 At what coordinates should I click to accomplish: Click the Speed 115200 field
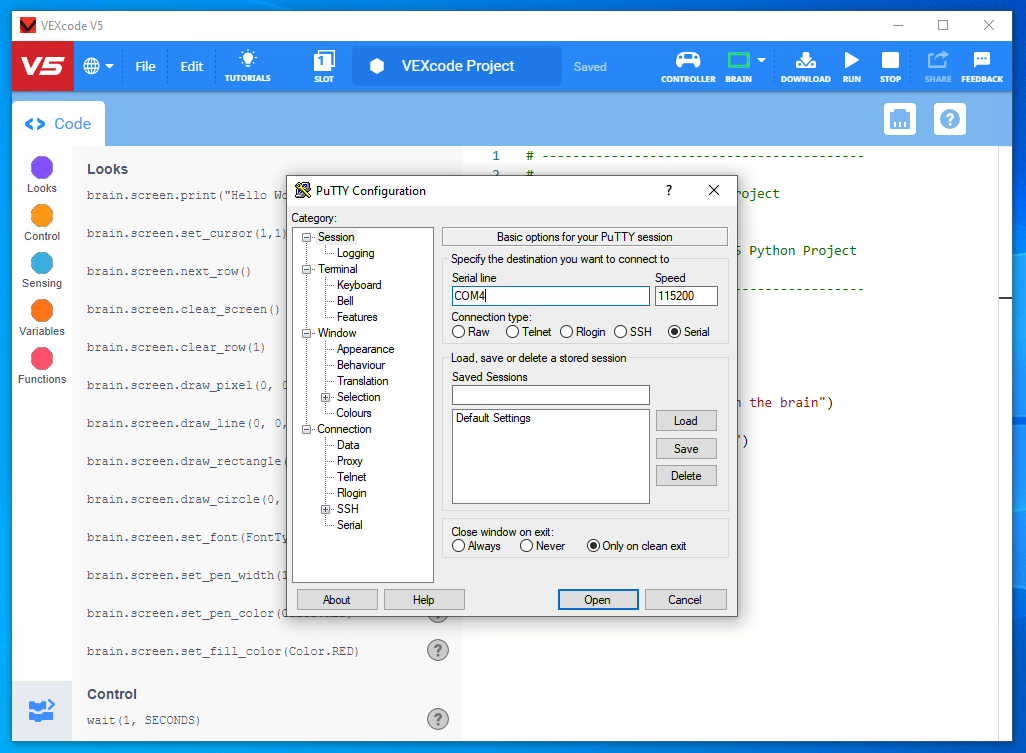coord(686,296)
